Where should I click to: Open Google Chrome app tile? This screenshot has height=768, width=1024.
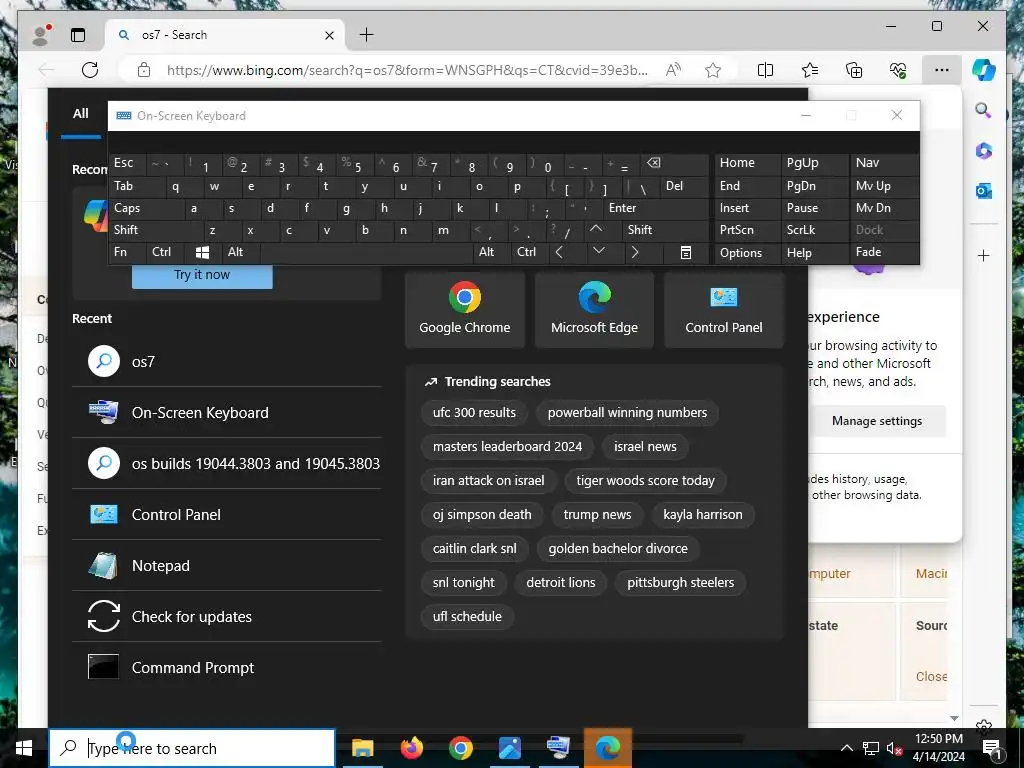465,310
